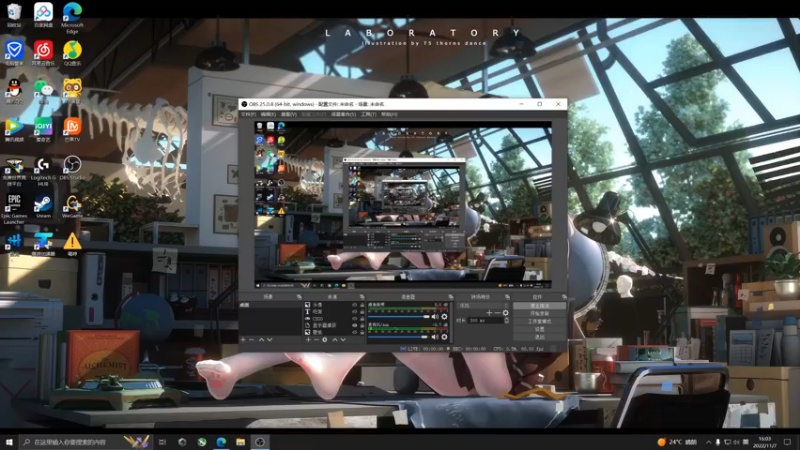This screenshot has width=800, height=450.
Task: Open OBS 设置 settings button
Action: [539, 329]
